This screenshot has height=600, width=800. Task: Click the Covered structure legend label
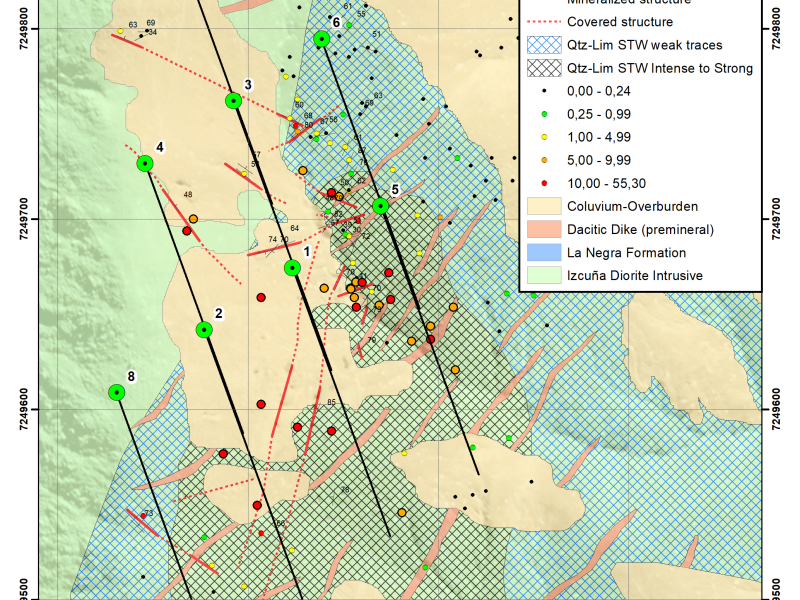[x=619, y=22]
